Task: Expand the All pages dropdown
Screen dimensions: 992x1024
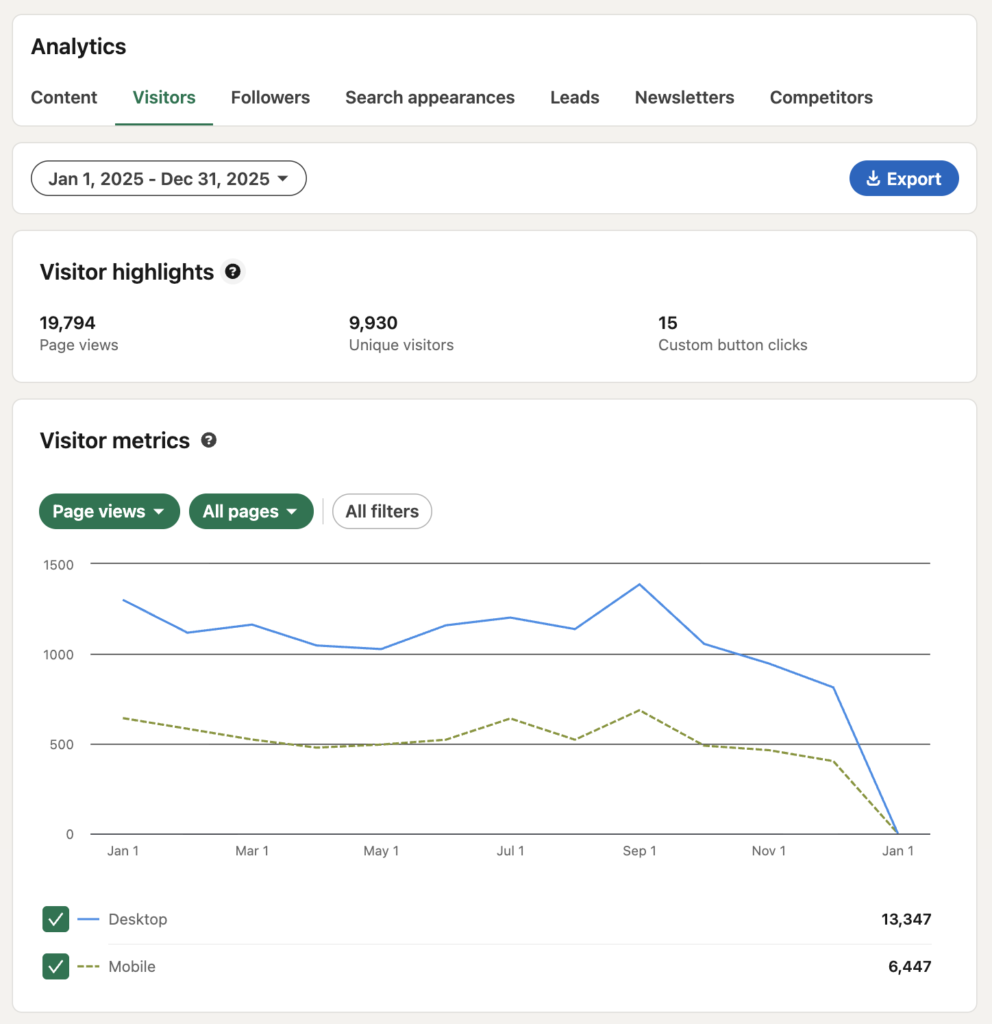Action: 251,511
